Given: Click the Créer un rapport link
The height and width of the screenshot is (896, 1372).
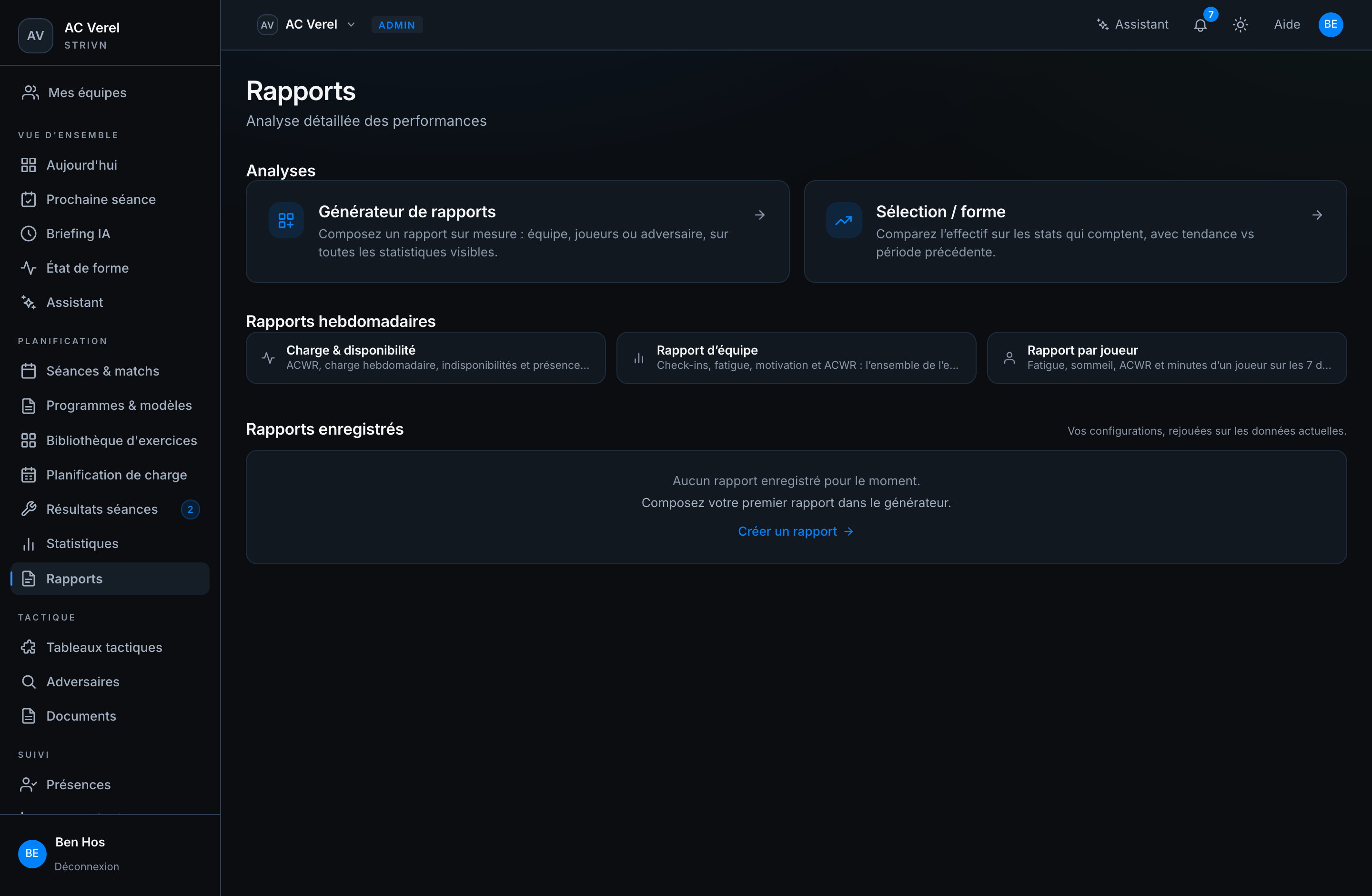Looking at the screenshot, I should tap(796, 531).
